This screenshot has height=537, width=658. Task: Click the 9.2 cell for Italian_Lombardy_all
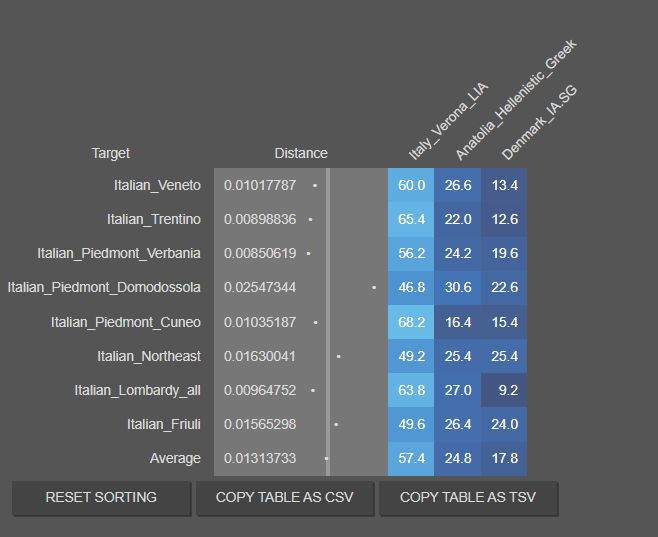tap(504, 390)
